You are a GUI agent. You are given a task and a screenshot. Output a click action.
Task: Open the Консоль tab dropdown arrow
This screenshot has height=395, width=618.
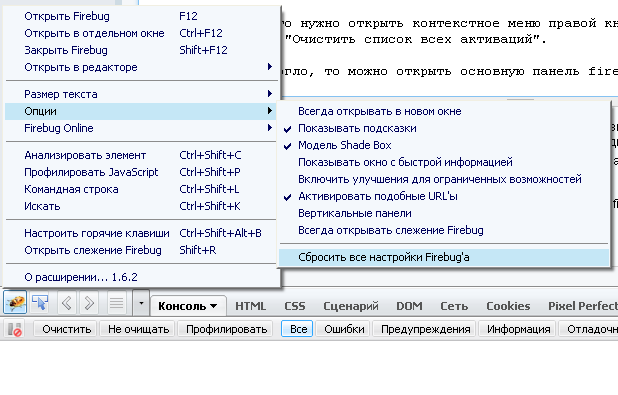tap(213, 306)
